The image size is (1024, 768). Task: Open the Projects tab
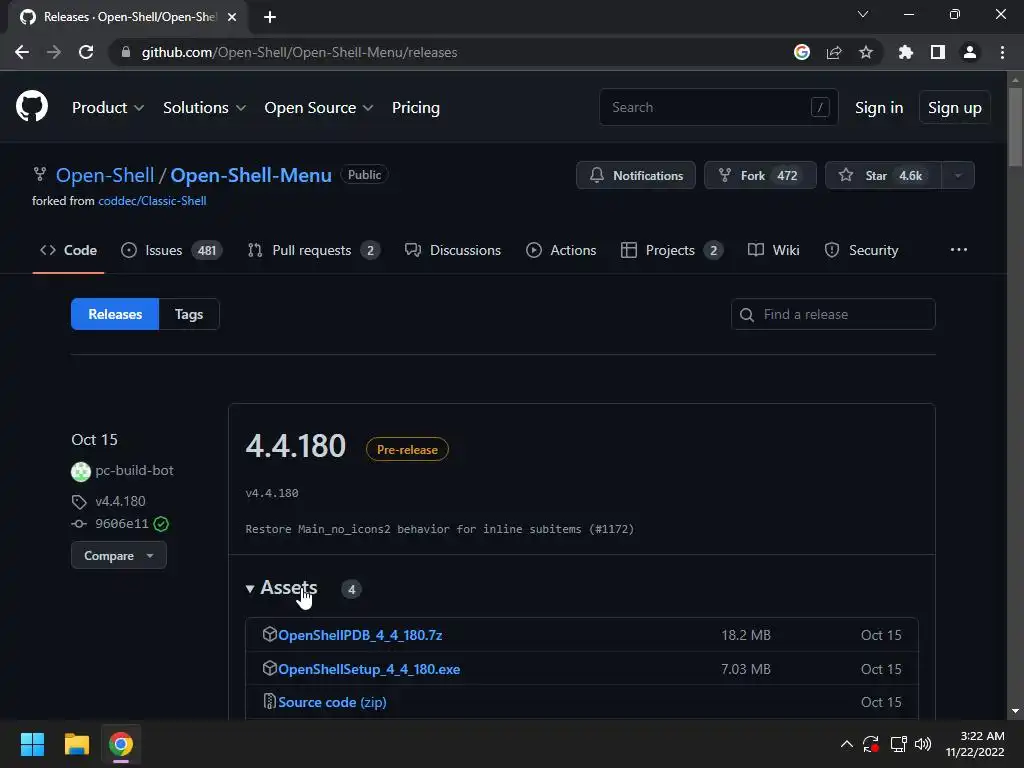coord(672,250)
